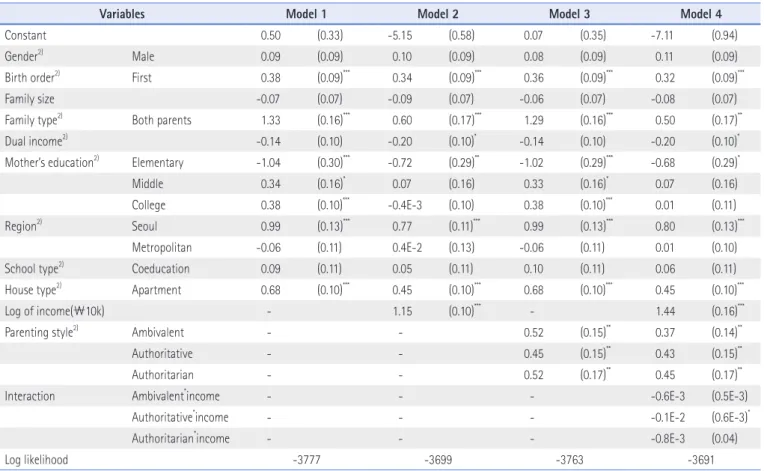Click the 'Metropolitan' sub-label

click(161, 247)
